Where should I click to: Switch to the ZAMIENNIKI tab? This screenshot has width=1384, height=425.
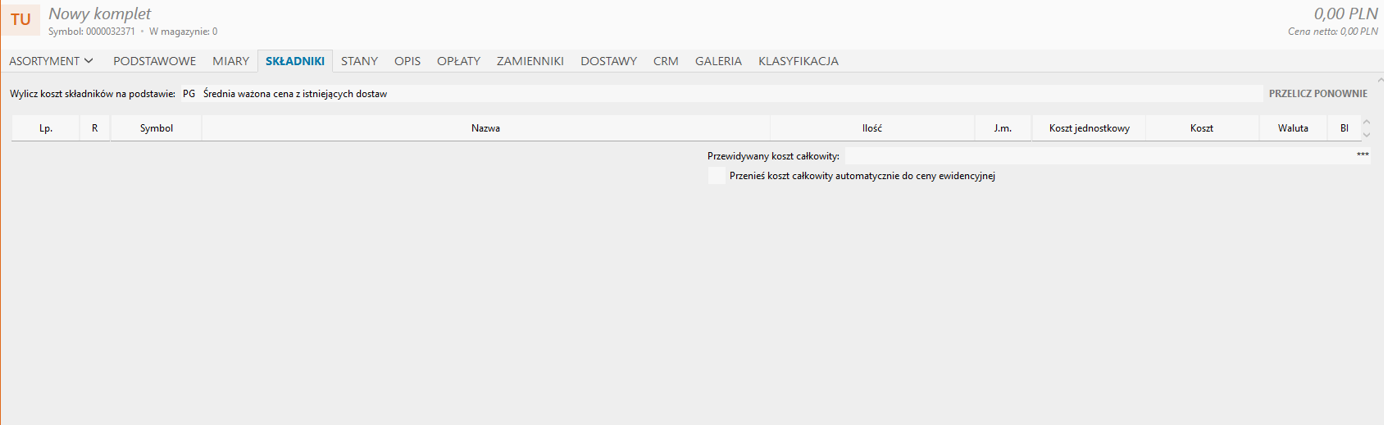point(530,61)
